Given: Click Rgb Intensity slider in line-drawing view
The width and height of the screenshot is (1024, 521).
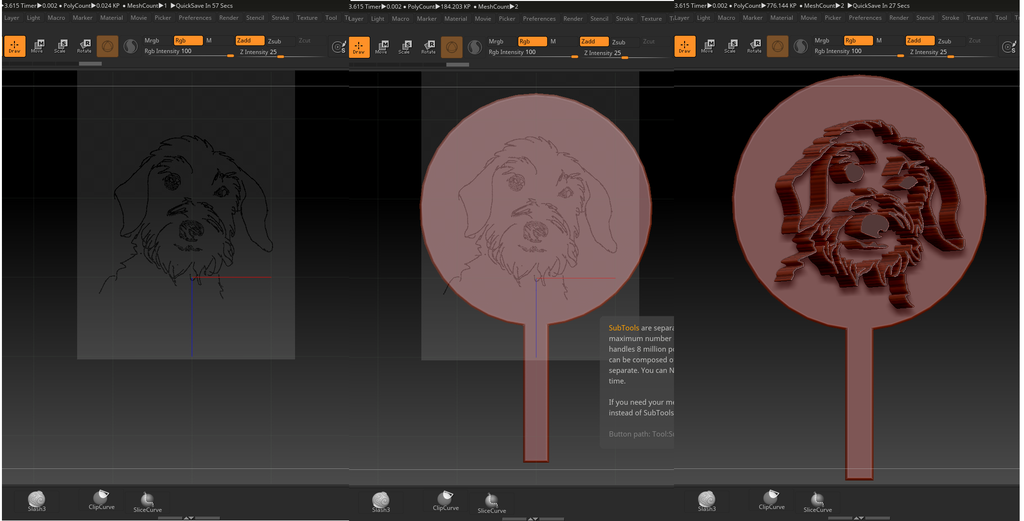Looking at the screenshot, I should 188,52.
